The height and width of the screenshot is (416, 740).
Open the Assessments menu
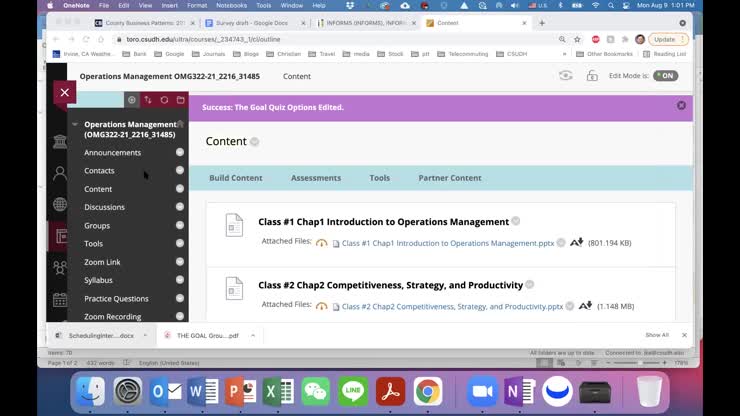point(316,178)
